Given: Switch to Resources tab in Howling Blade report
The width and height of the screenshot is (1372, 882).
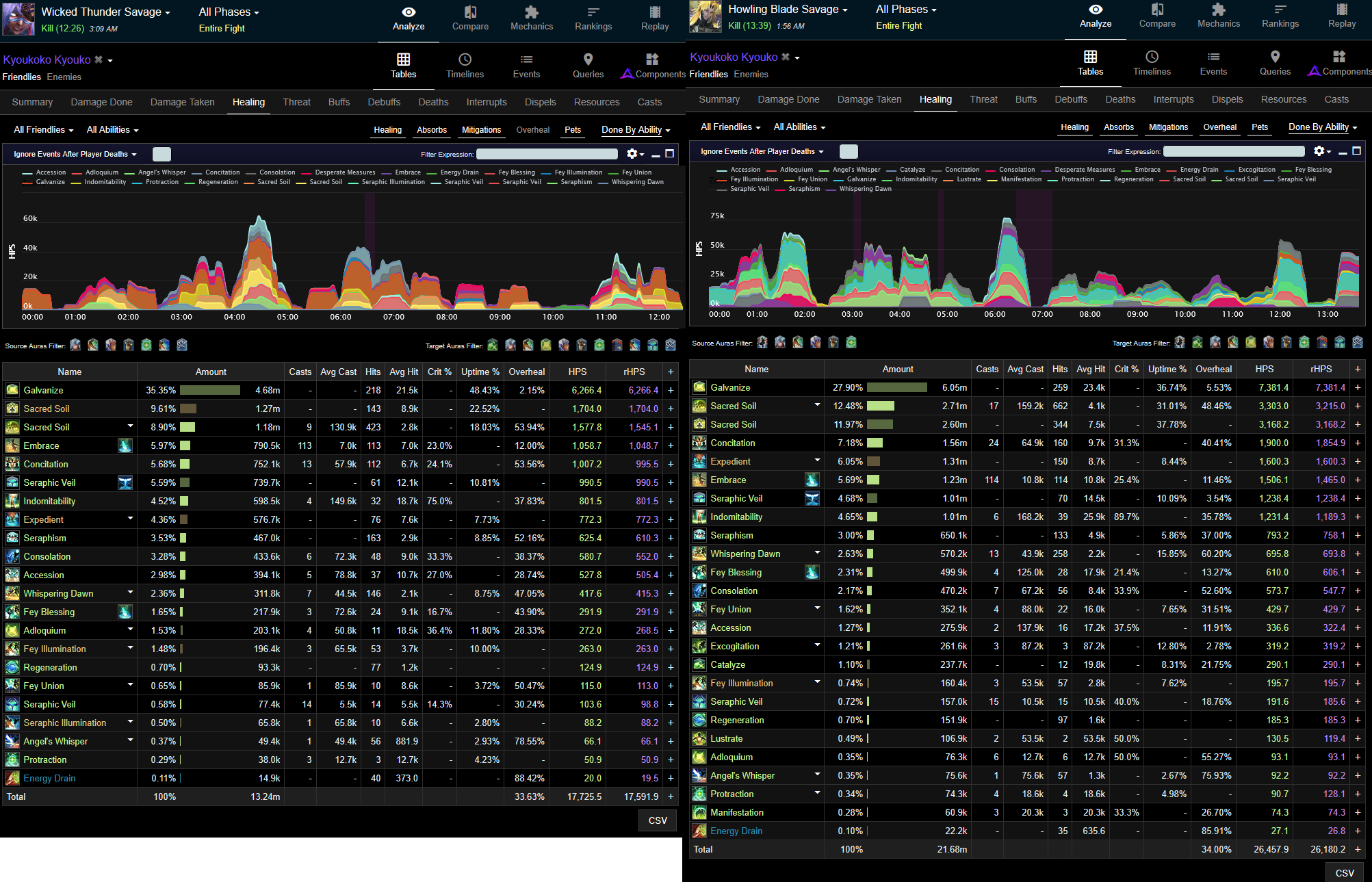Looking at the screenshot, I should pos(1284,99).
